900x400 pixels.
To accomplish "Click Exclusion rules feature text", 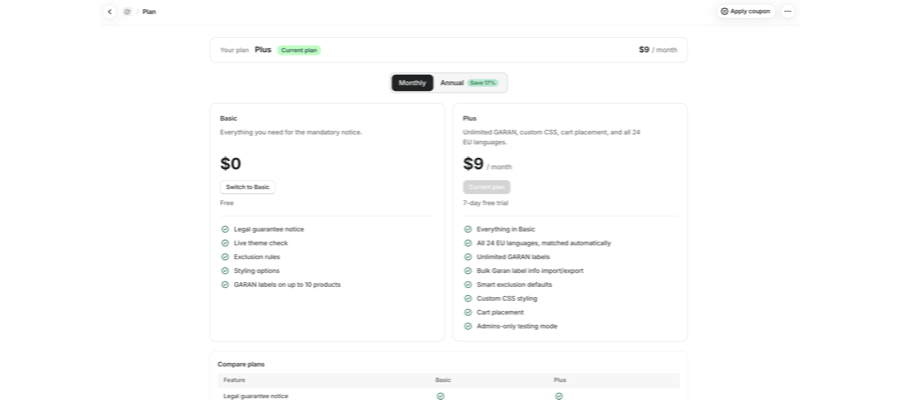I will (x=257, y=257).
